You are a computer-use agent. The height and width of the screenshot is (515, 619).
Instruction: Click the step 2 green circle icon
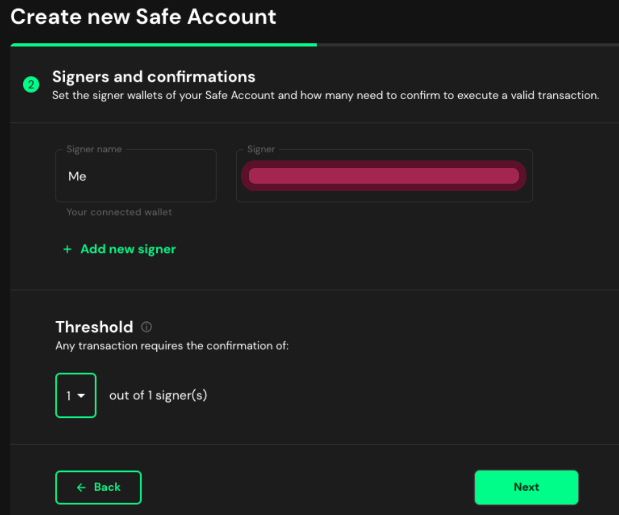coord(31,84)
